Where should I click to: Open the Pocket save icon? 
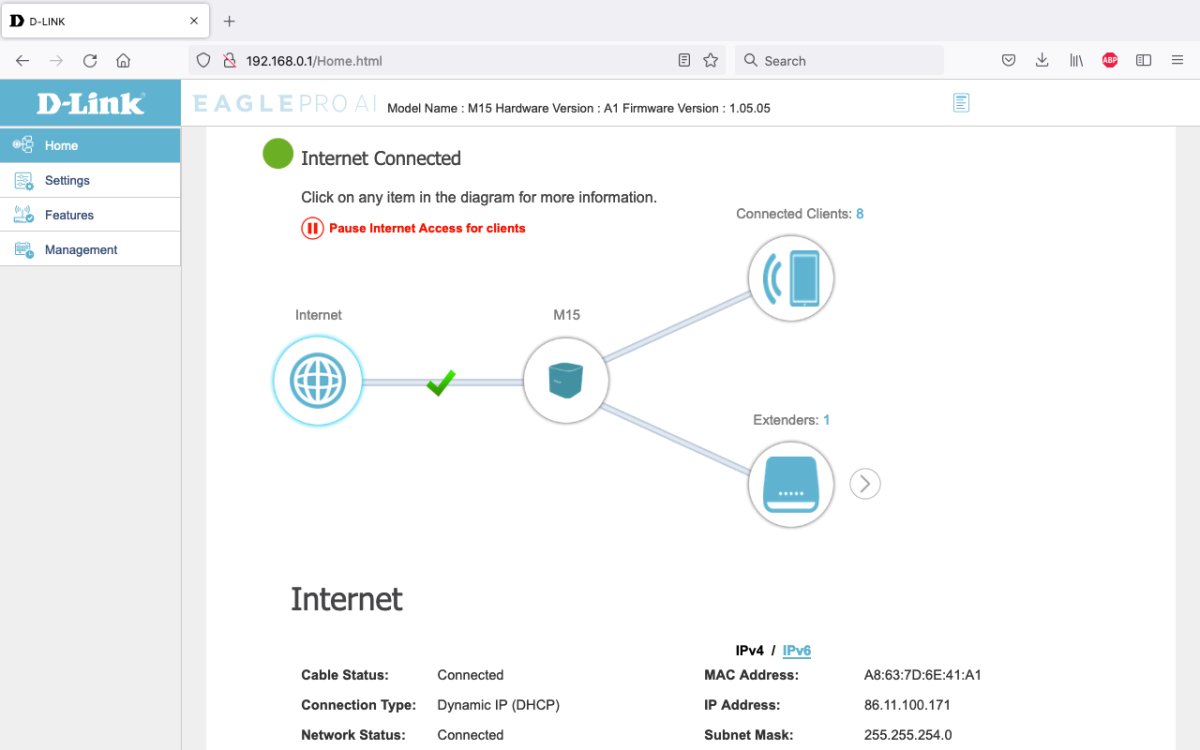[x=1008, y=61]
